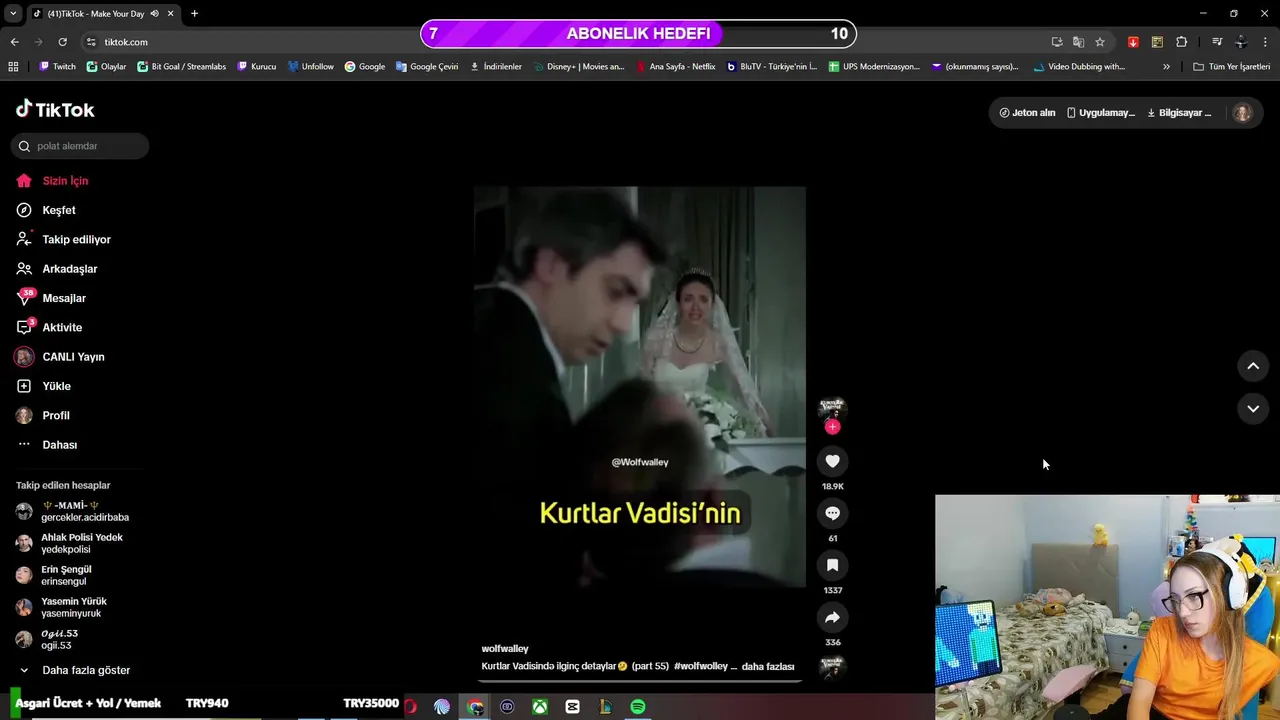Pause the playing video
Image resolution: width=1280 pixels, height=720 pixels.
pos(640,386)
